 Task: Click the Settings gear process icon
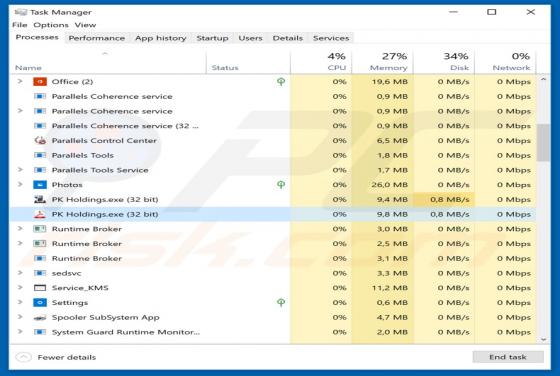point(40,302)
